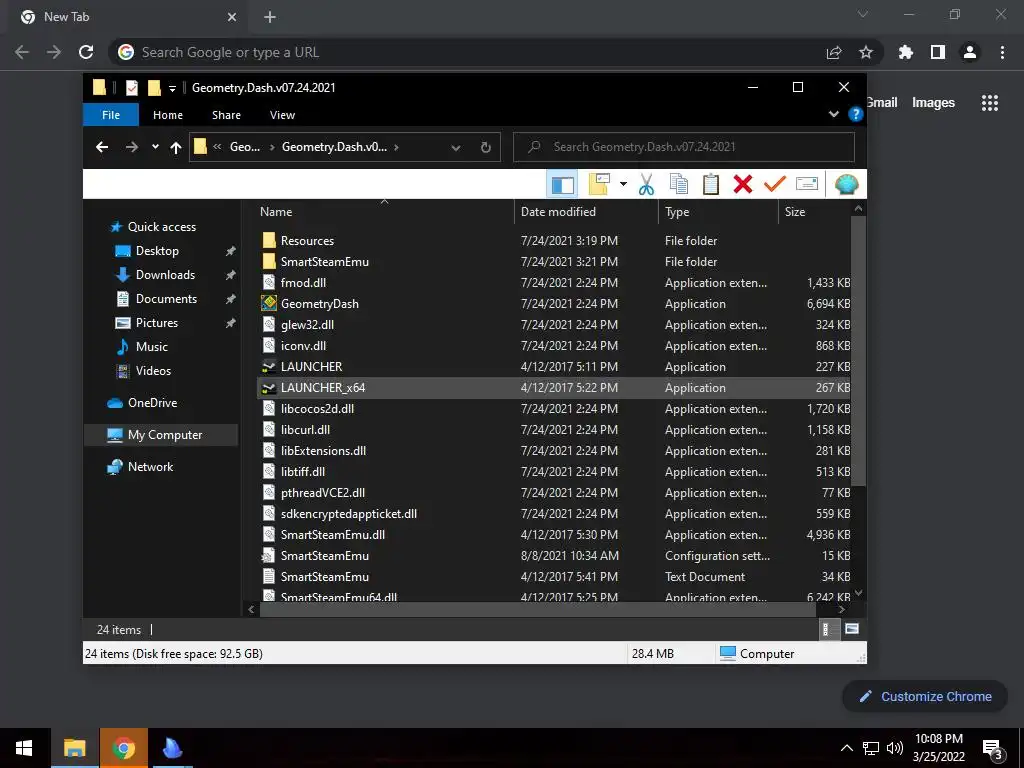Go up one folder level
The height and width of the screenshot is (768, 1024).
pos(176,148)
